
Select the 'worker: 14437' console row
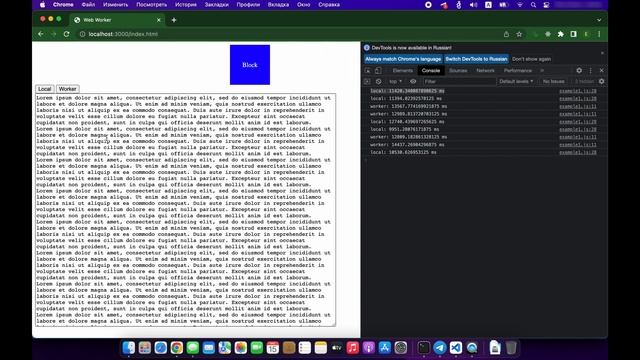483,145
